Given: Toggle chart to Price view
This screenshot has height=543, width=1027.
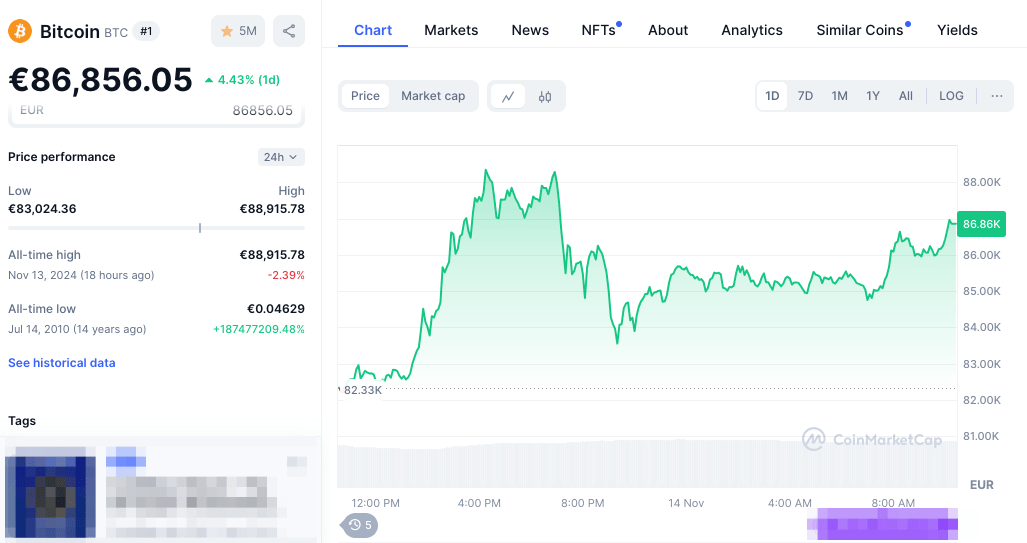Looking at the screenshot, I should (365, 96).
